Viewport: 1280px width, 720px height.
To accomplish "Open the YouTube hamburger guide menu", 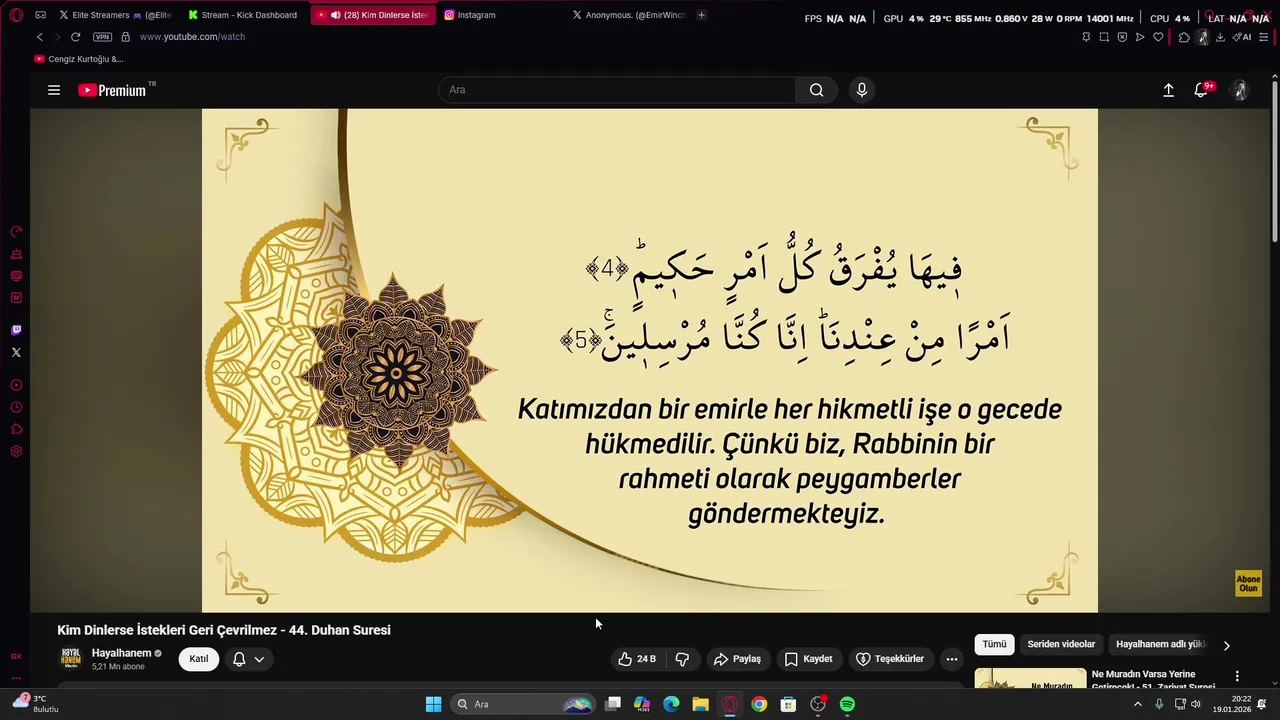I will [54, 90].
